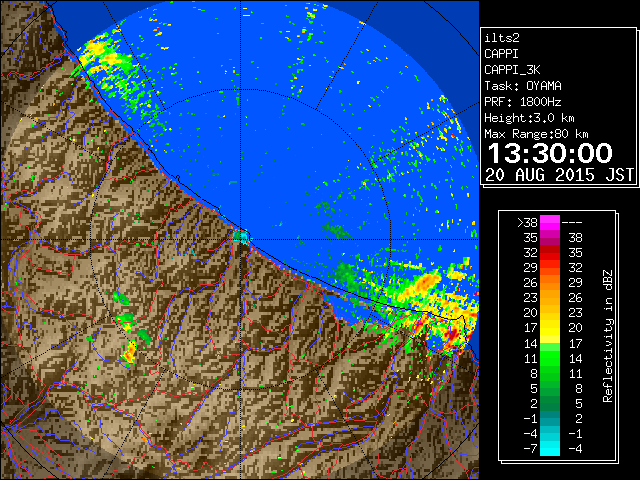Click the cyan -7 to -4 dBZ swatch

point(550,448)
